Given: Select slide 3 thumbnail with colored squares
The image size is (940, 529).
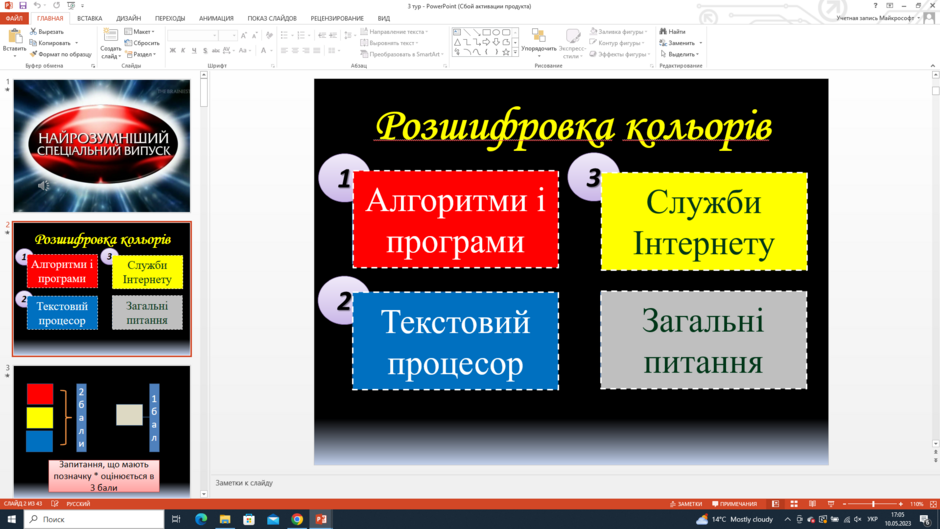Looking at the screenshot, I should 102,431.
